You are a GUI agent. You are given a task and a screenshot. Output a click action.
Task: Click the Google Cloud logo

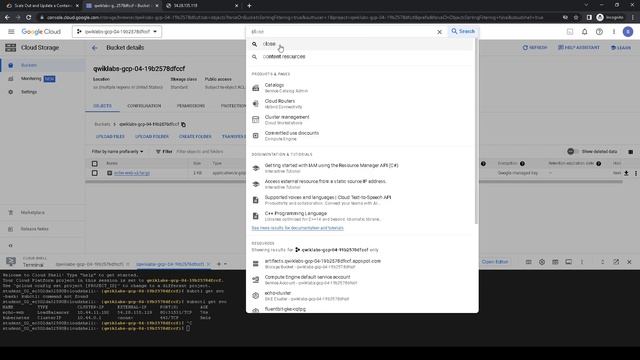[x=41, y=31]
